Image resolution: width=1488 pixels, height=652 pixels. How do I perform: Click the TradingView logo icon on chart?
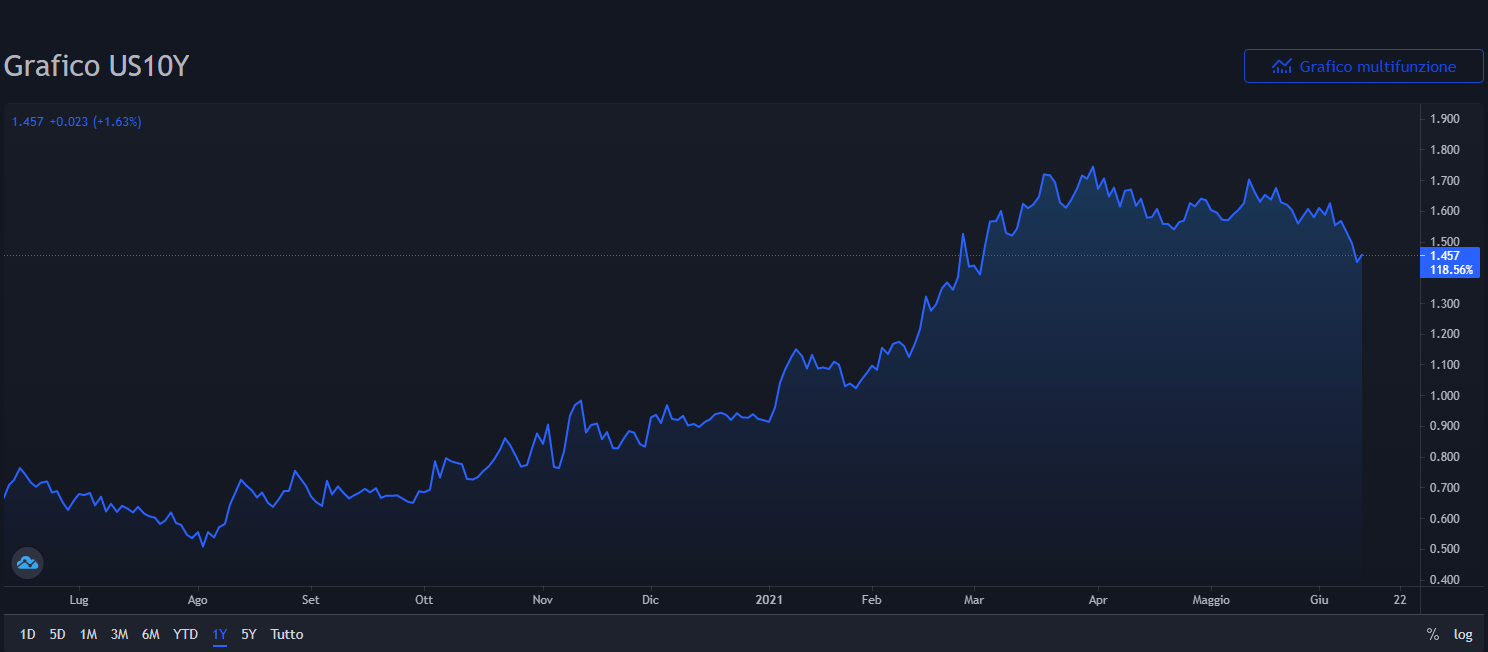pyautogui.click(x=27, y=563)
